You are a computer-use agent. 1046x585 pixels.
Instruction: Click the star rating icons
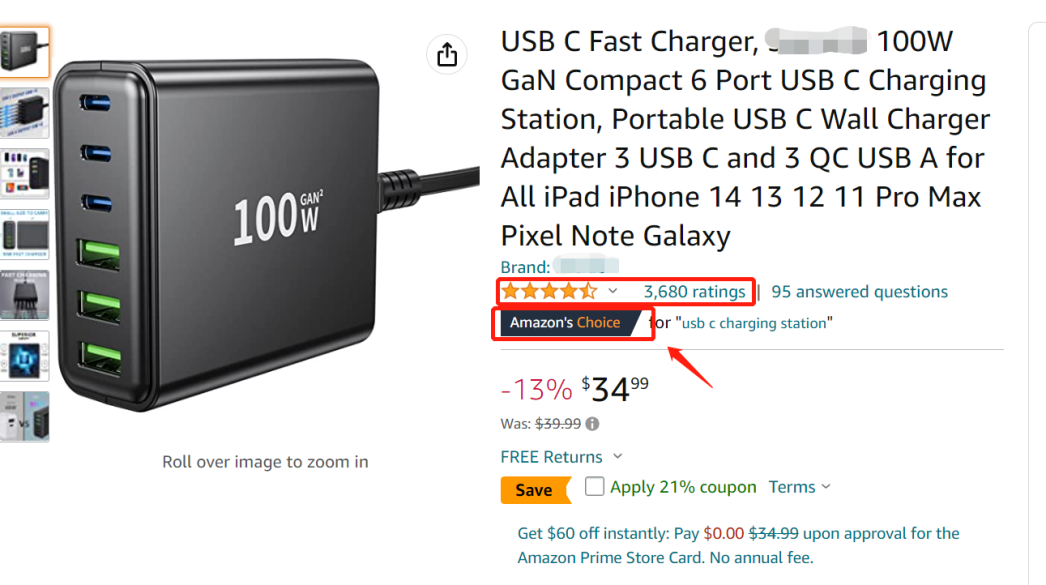549,292
